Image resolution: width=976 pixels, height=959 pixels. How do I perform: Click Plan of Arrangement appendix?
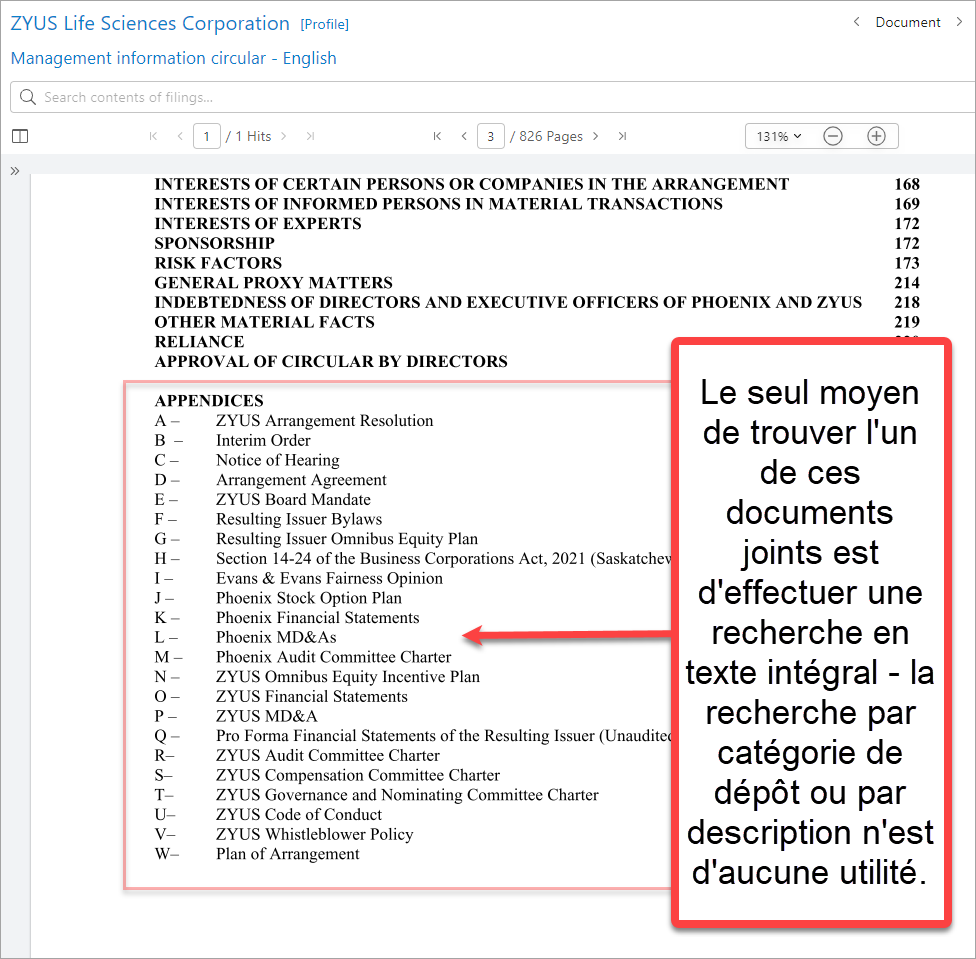point(288,854)
